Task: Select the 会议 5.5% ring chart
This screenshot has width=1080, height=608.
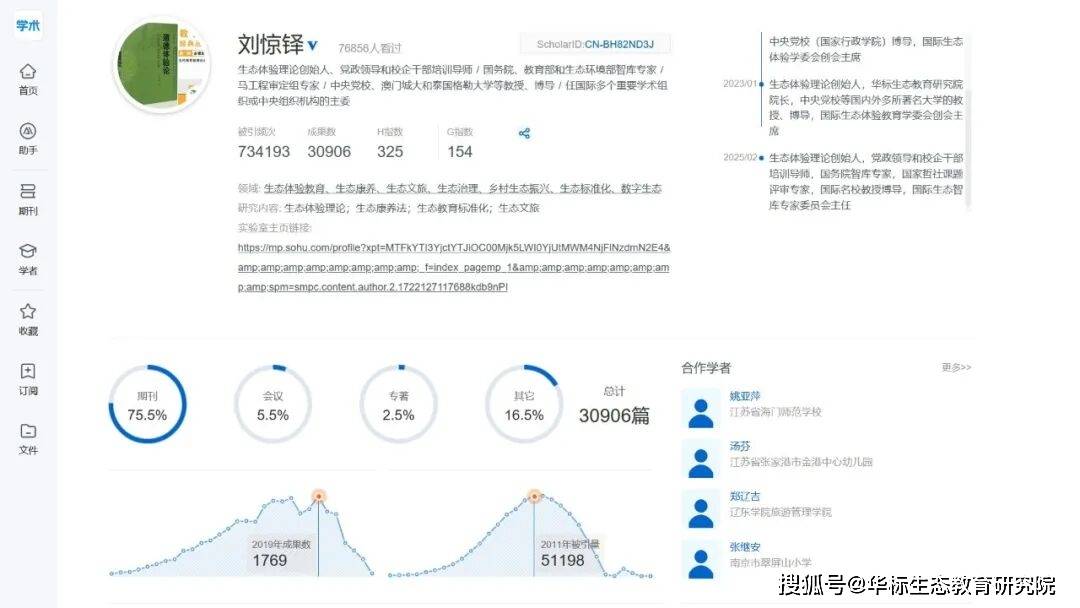Action: [x=272, y=404]
